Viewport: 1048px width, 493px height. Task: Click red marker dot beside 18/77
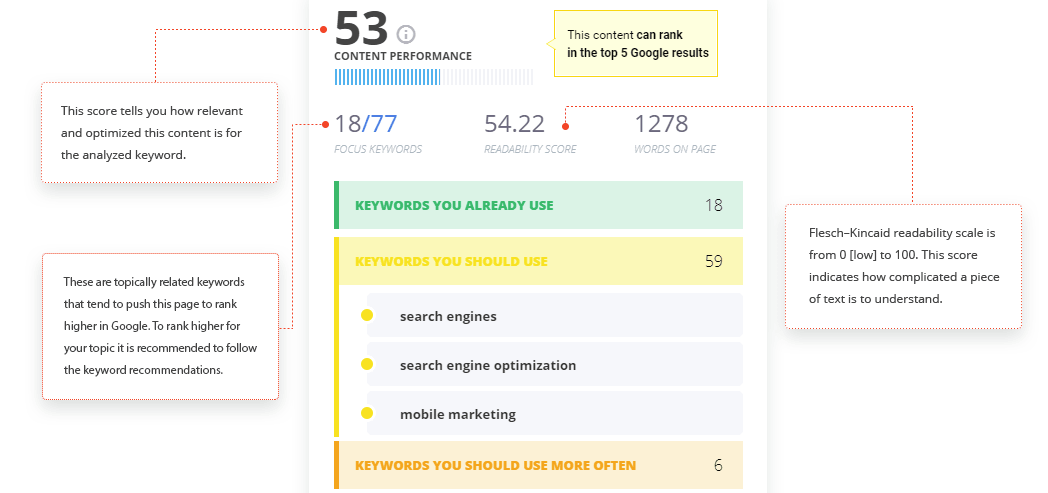(325, 124)
